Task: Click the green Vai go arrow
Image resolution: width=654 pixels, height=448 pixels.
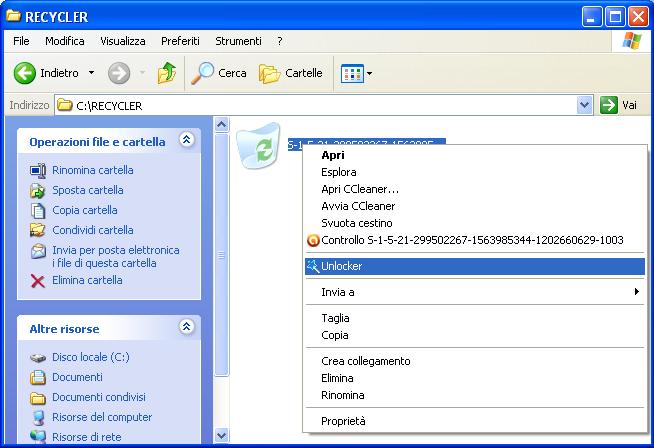Action: click(609, 105)
